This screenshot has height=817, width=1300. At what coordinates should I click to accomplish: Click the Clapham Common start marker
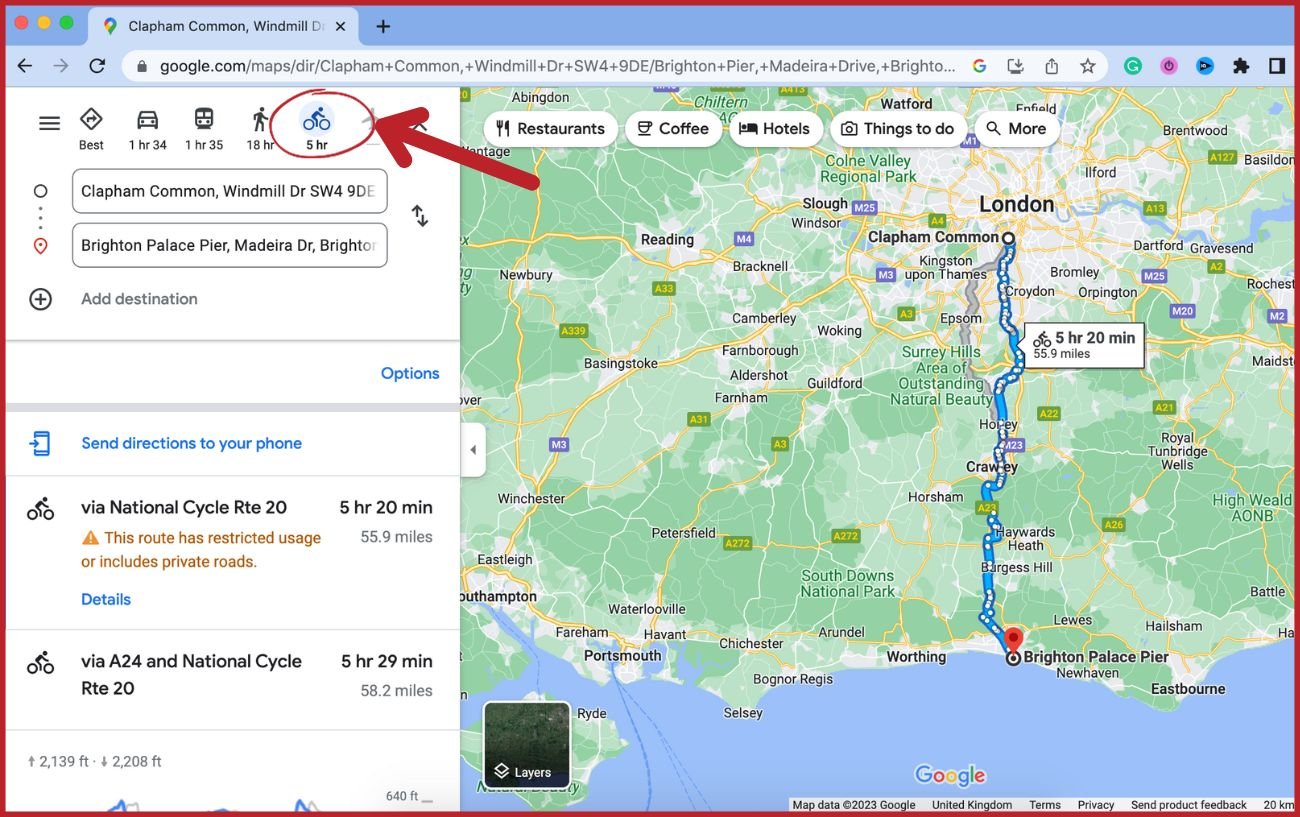(x=1008, y=238)
